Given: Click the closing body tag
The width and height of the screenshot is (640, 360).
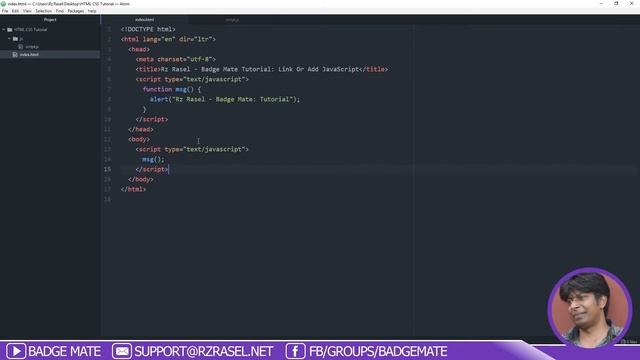Looking at the screenshot, I should (x=141, y=179).
